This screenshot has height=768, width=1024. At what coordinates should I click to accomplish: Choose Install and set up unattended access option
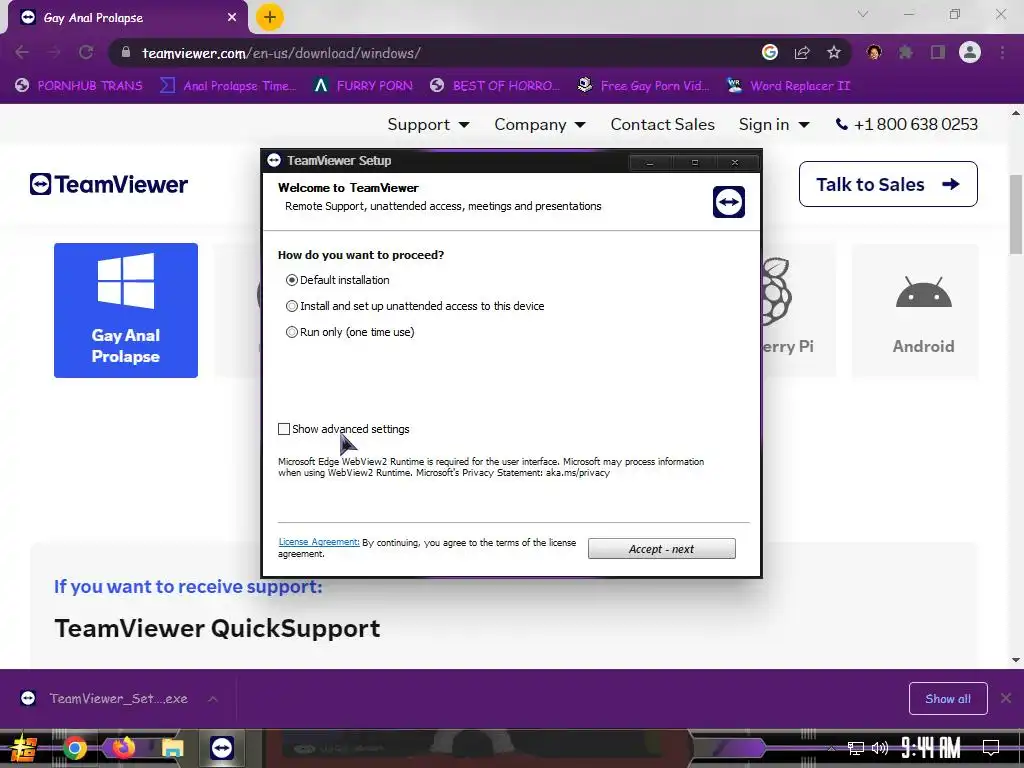[292, 306]
